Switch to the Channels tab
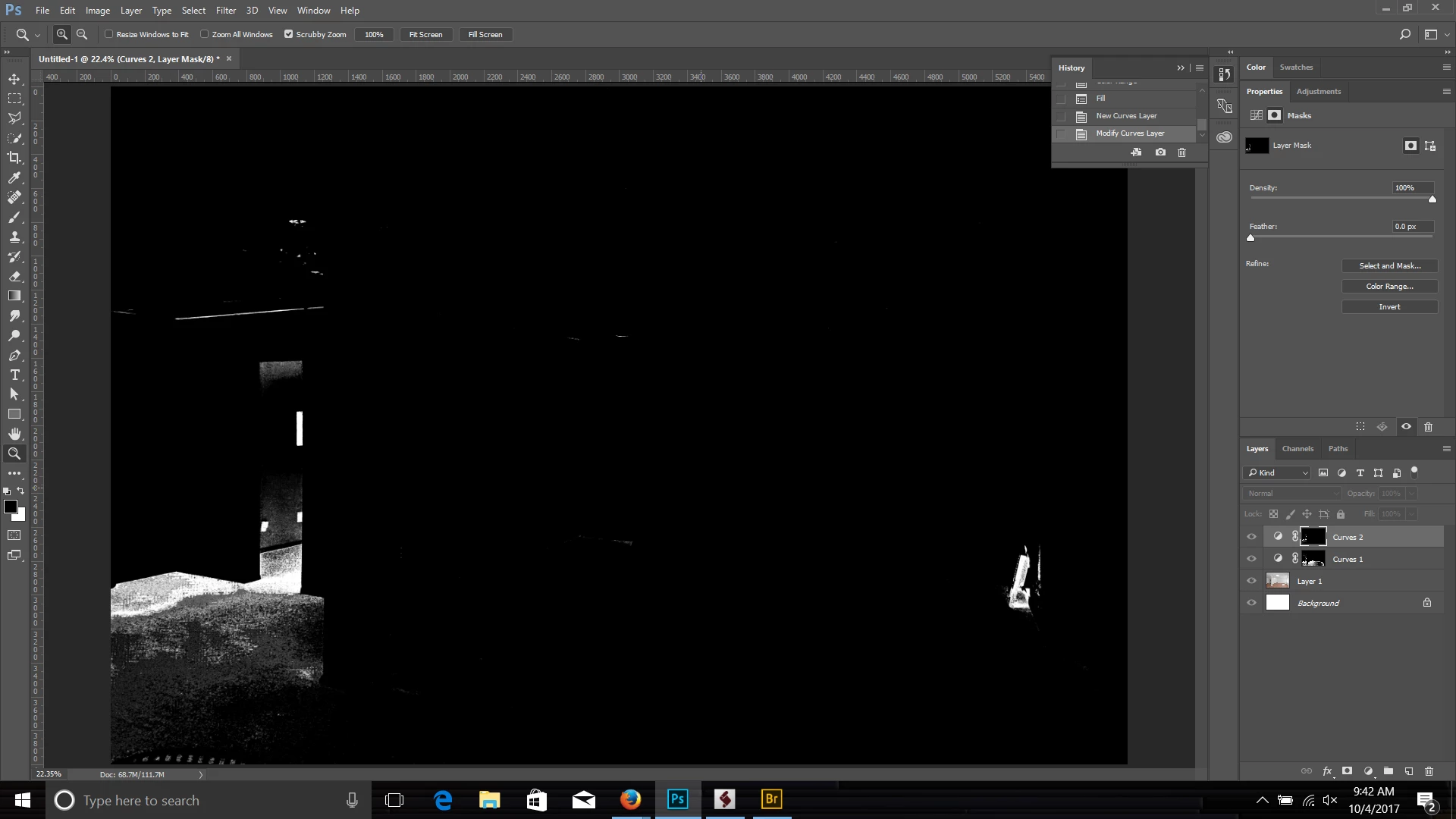 pos(1298,449)
